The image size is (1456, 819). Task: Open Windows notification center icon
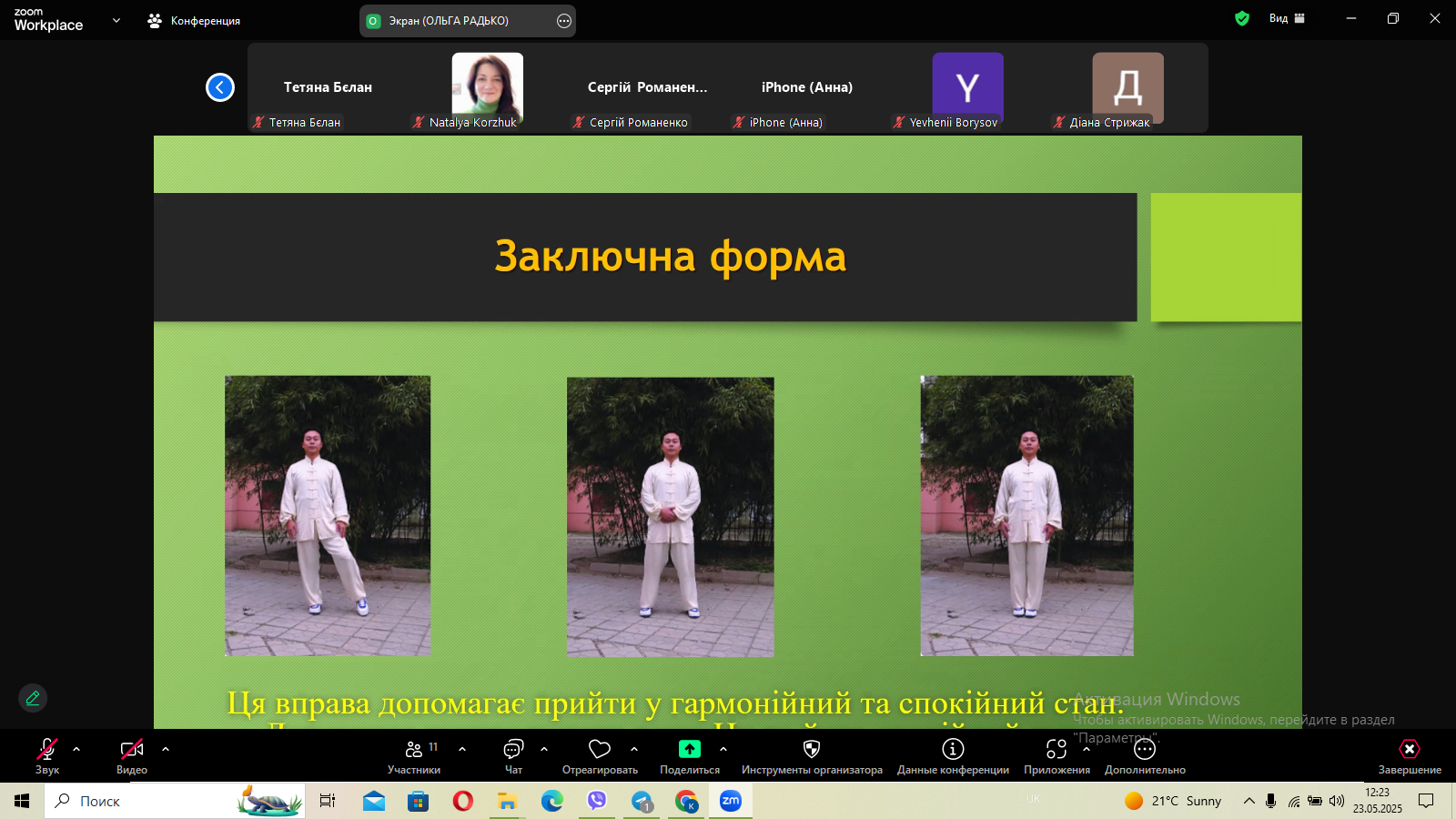(1426, 801)
